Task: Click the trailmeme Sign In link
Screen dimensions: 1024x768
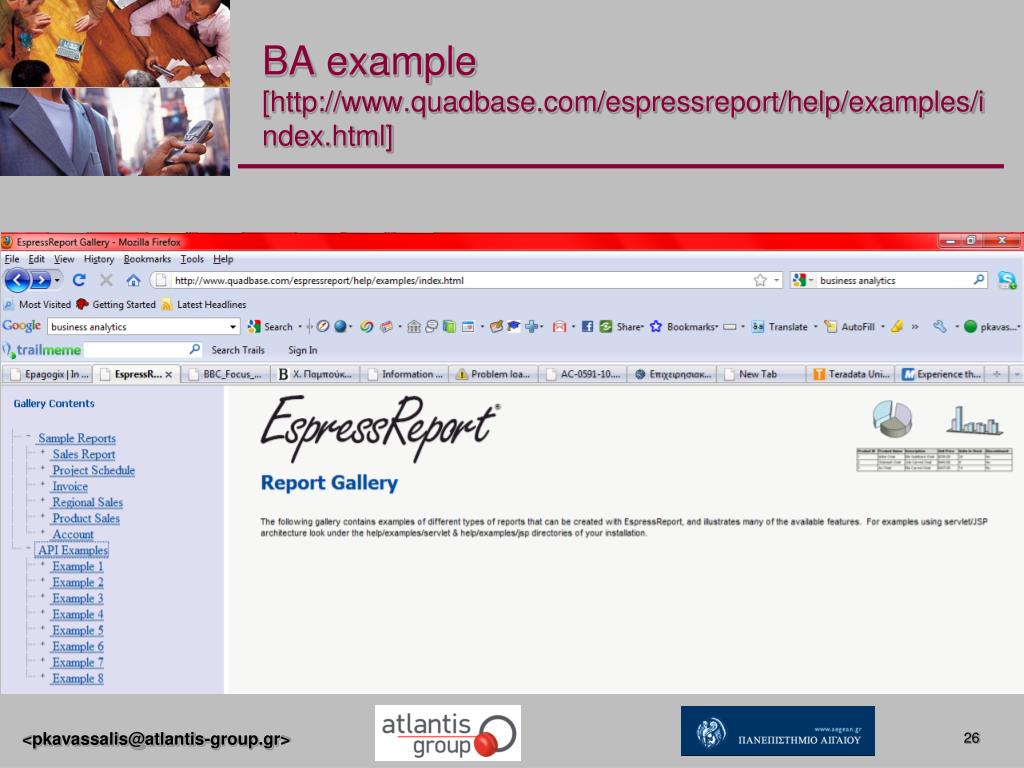Action: (x=302, y=350)
